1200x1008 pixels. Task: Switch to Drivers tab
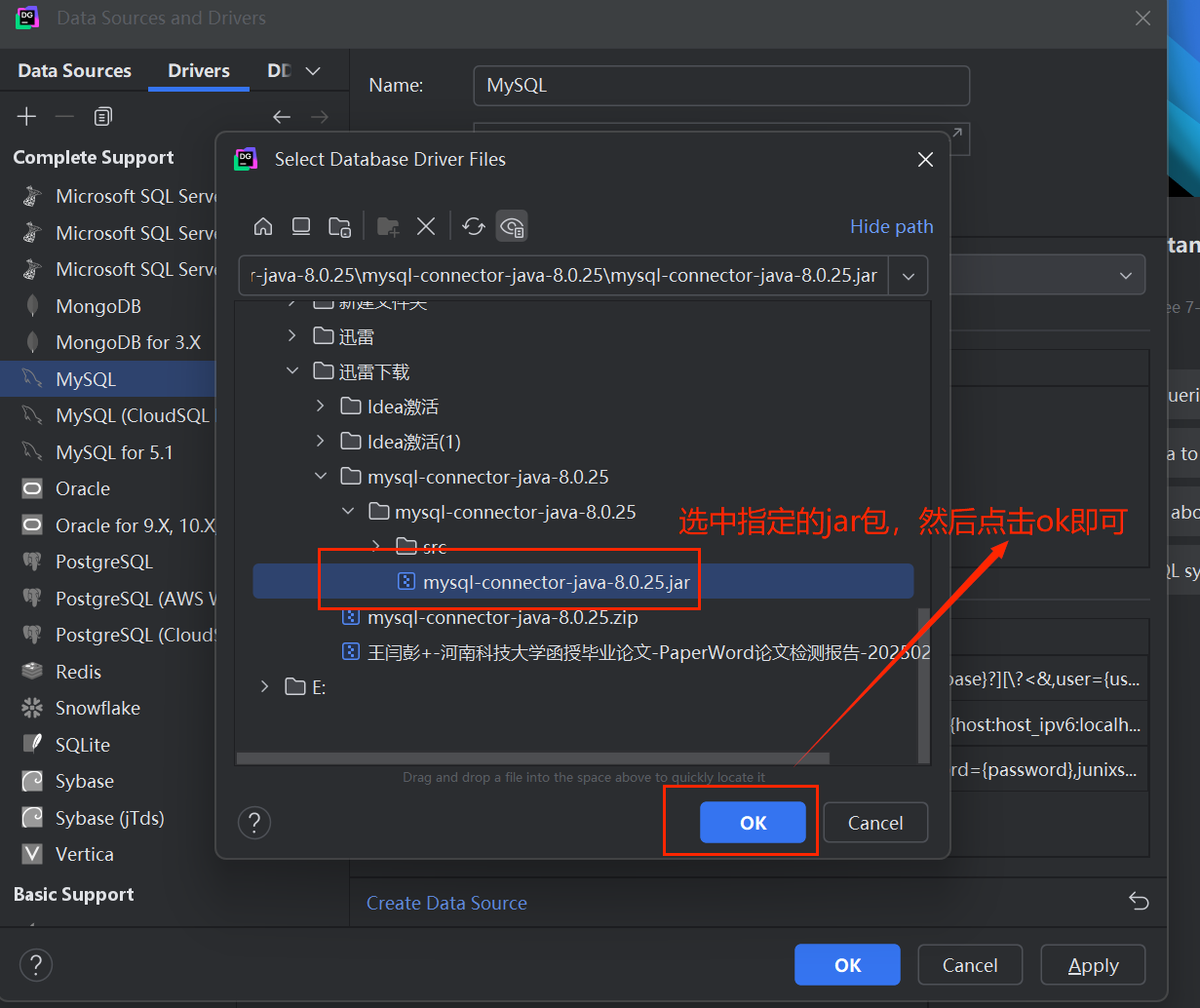[x=199, y=71]
